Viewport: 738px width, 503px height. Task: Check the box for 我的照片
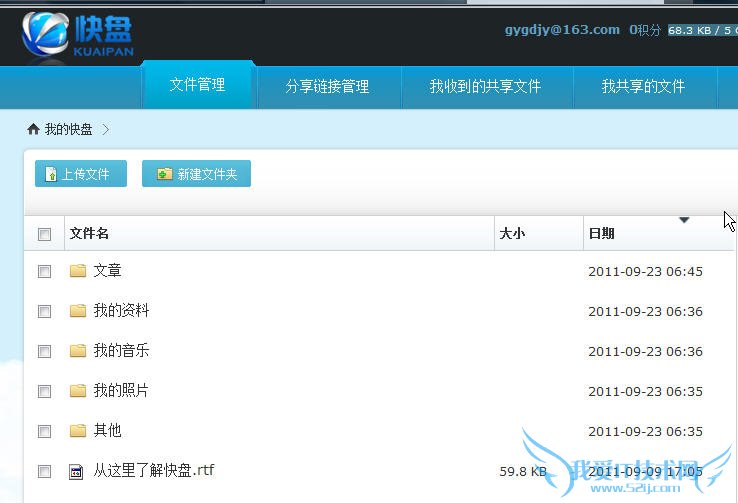[x=44, y=391]
